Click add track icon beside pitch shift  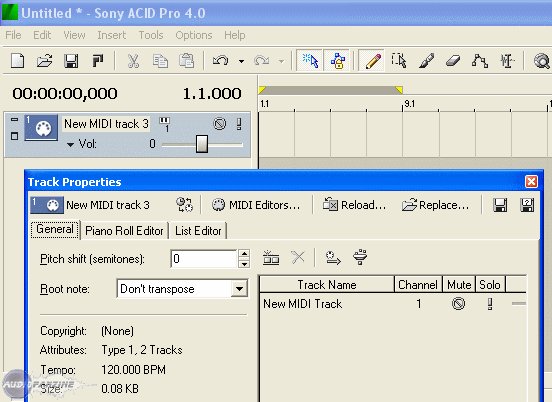tap(271, 258)
